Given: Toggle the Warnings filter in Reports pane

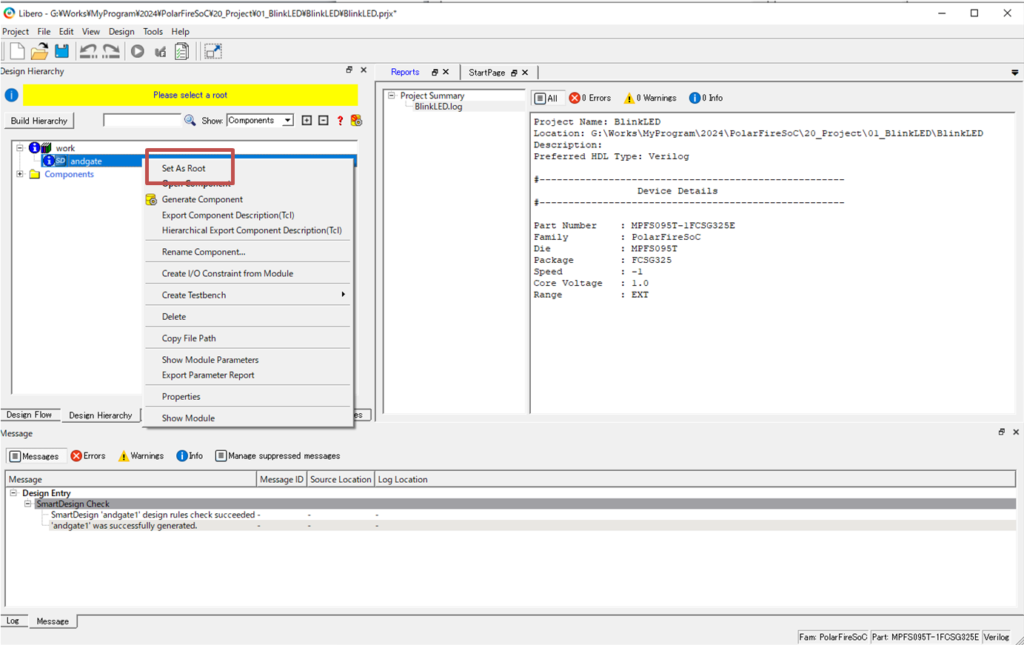Looking at the screenshot, I should (650, 98).
